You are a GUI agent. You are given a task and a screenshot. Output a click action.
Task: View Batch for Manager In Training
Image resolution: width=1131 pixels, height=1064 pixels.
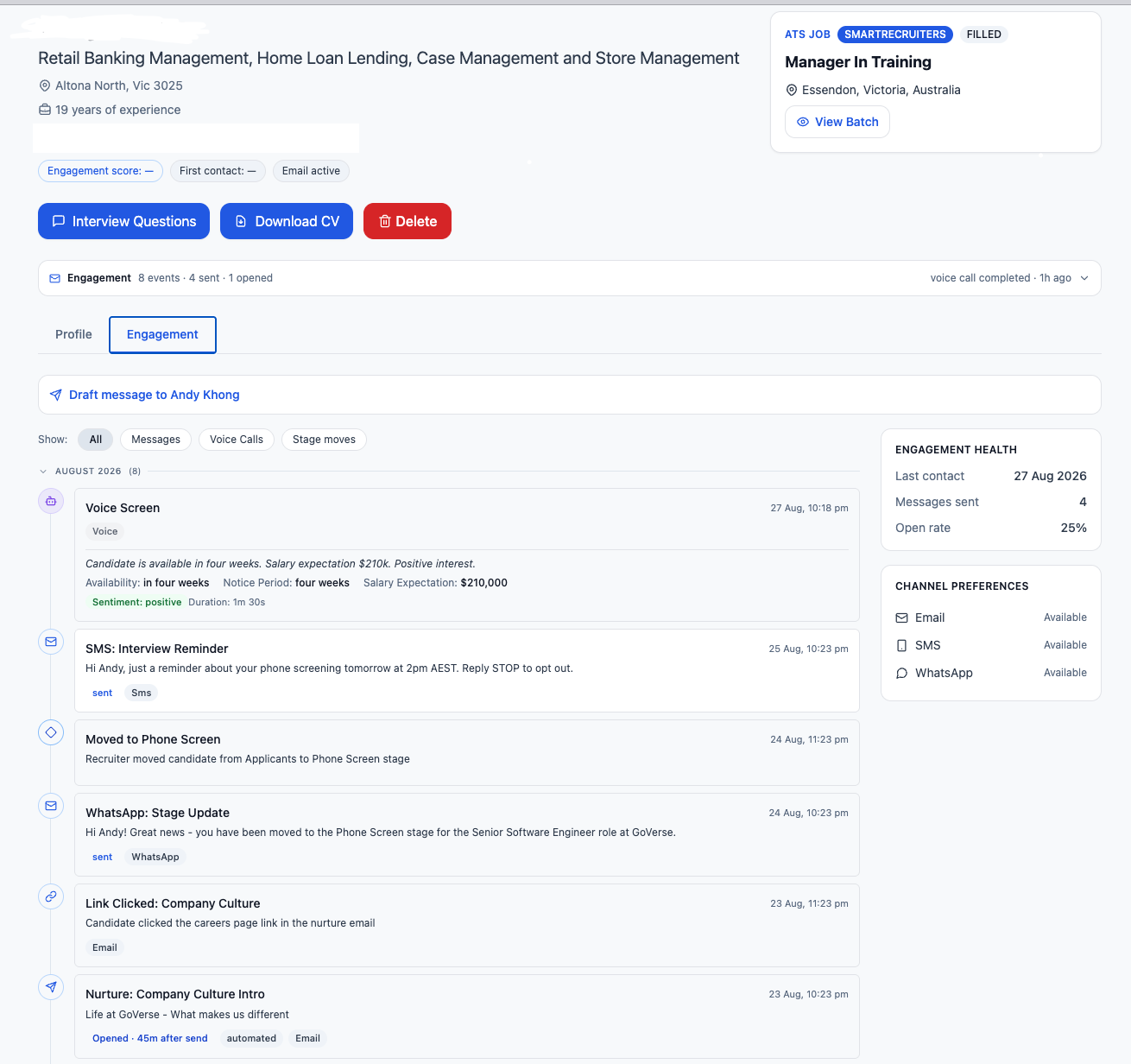click(837, 122)
